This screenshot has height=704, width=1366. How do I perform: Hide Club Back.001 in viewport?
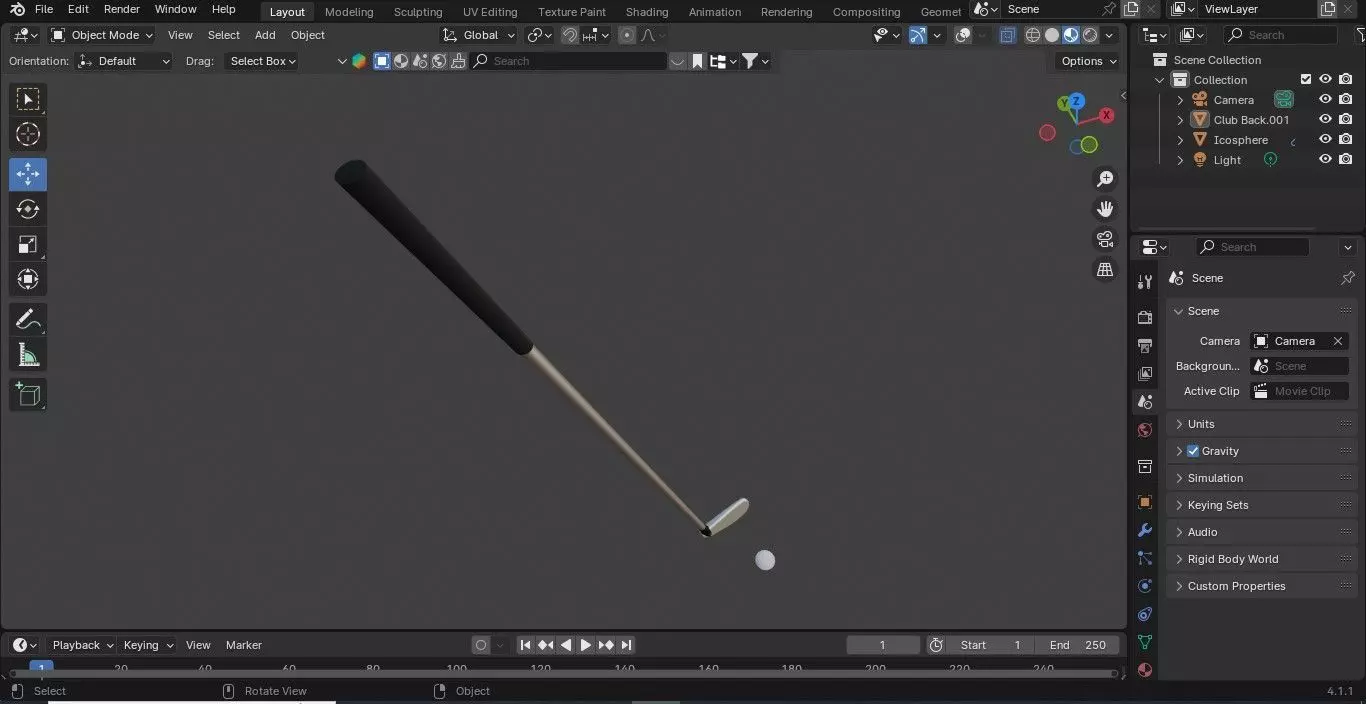tap(1325, 120)
